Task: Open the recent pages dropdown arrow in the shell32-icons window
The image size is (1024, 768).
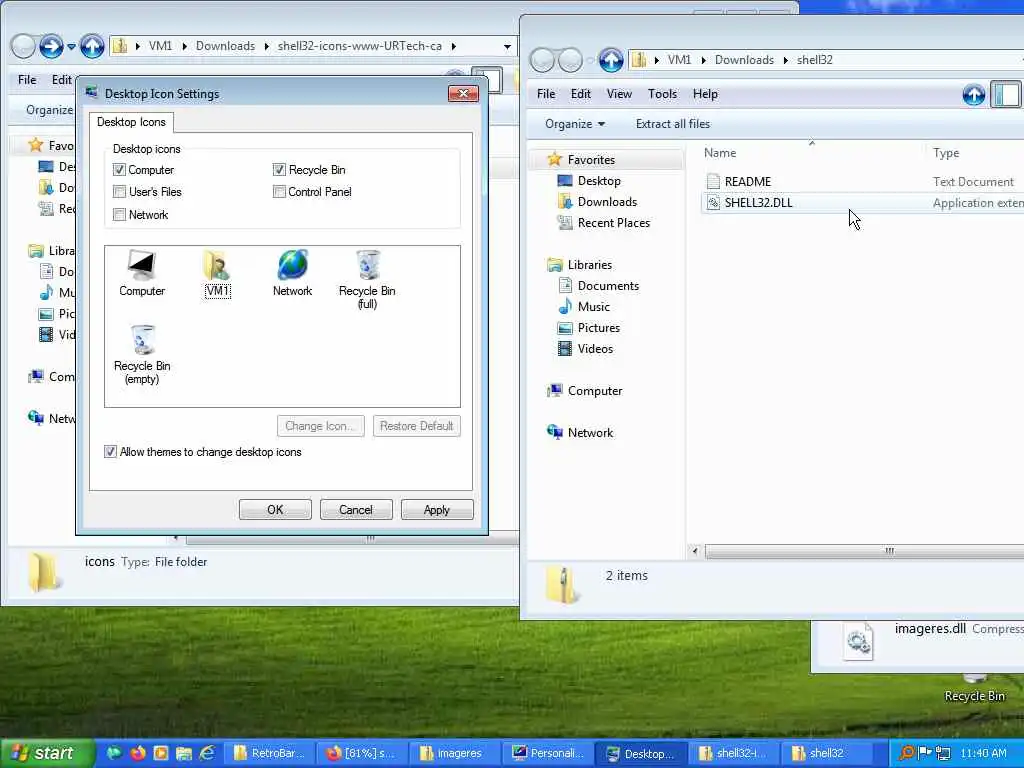Action: (71, 46)
